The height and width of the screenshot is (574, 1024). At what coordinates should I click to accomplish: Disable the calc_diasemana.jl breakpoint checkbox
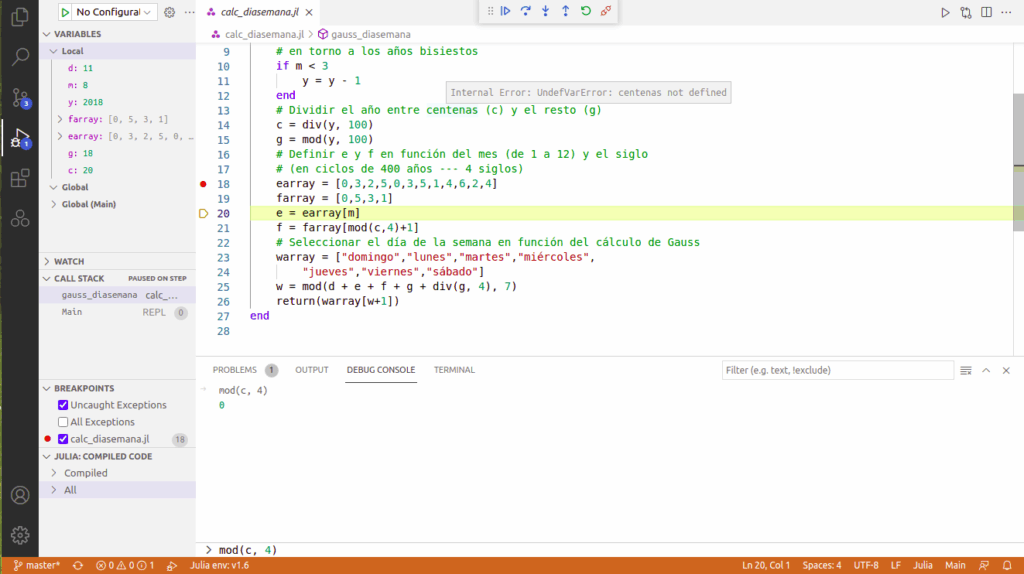(x=63, y=439)
